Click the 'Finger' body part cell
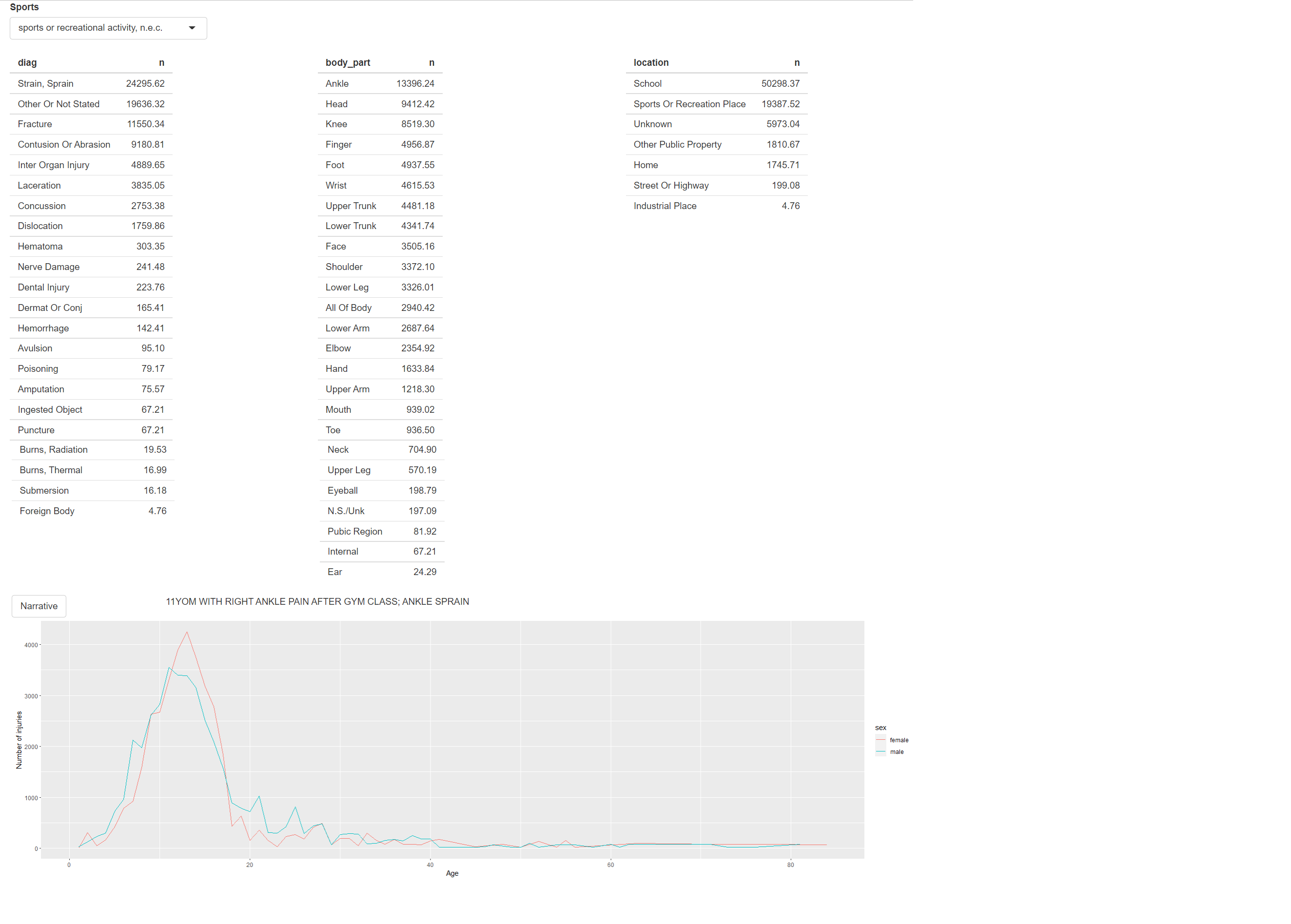Image resolution: width=1291 pixels, height=924 pixels. click(339, 145)
